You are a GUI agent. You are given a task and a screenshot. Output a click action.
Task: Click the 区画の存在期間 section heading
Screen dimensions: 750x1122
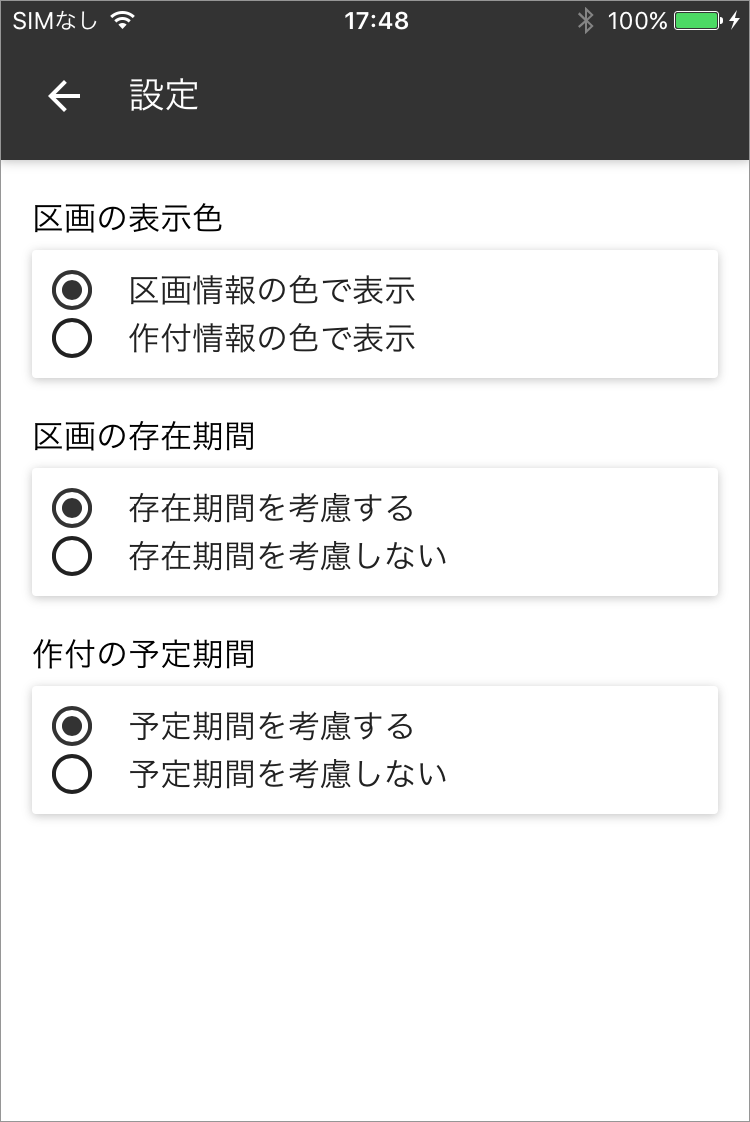[x=144, y=437]
